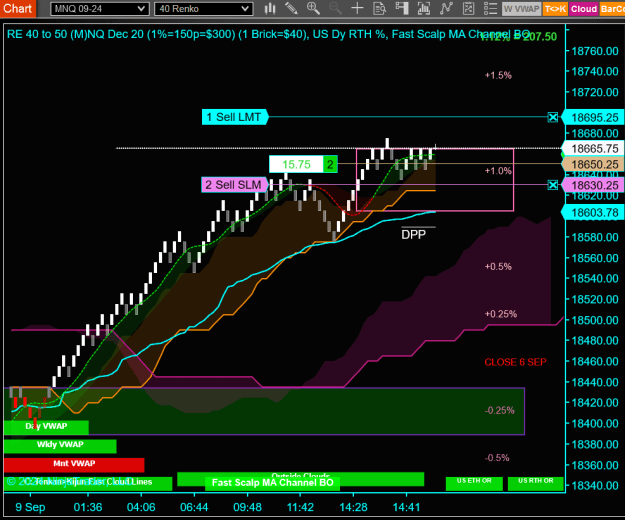Click the 18650.25 entry price marker
This screenshot has width=625, height=520.
(594, 164)
